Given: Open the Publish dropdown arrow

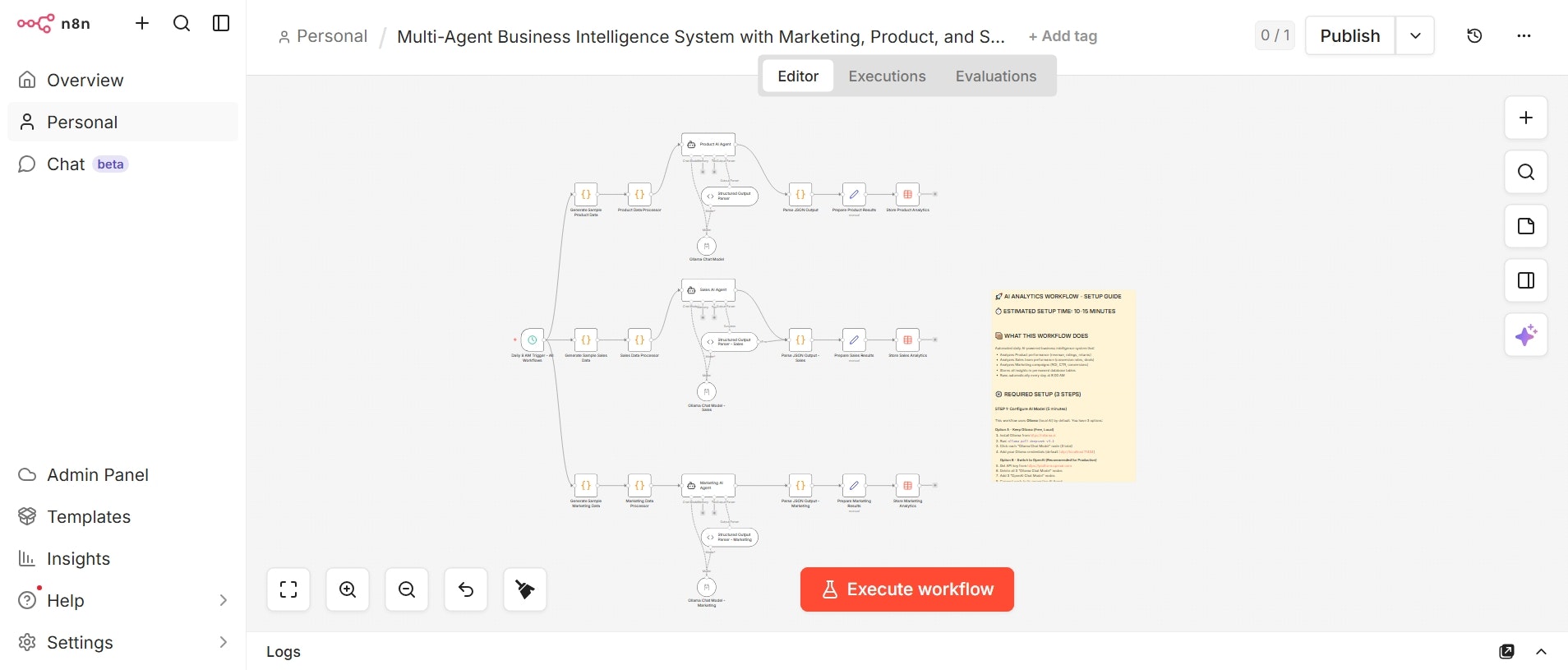Looking at the screenshot, I should (x=1415, y=35).
